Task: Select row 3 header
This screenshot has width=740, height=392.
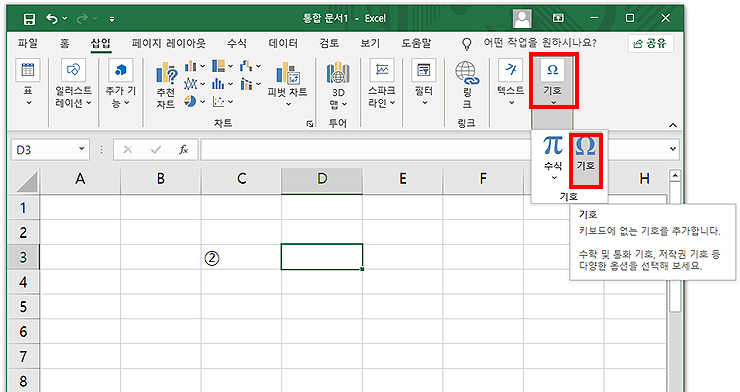Action: point(23,257)
